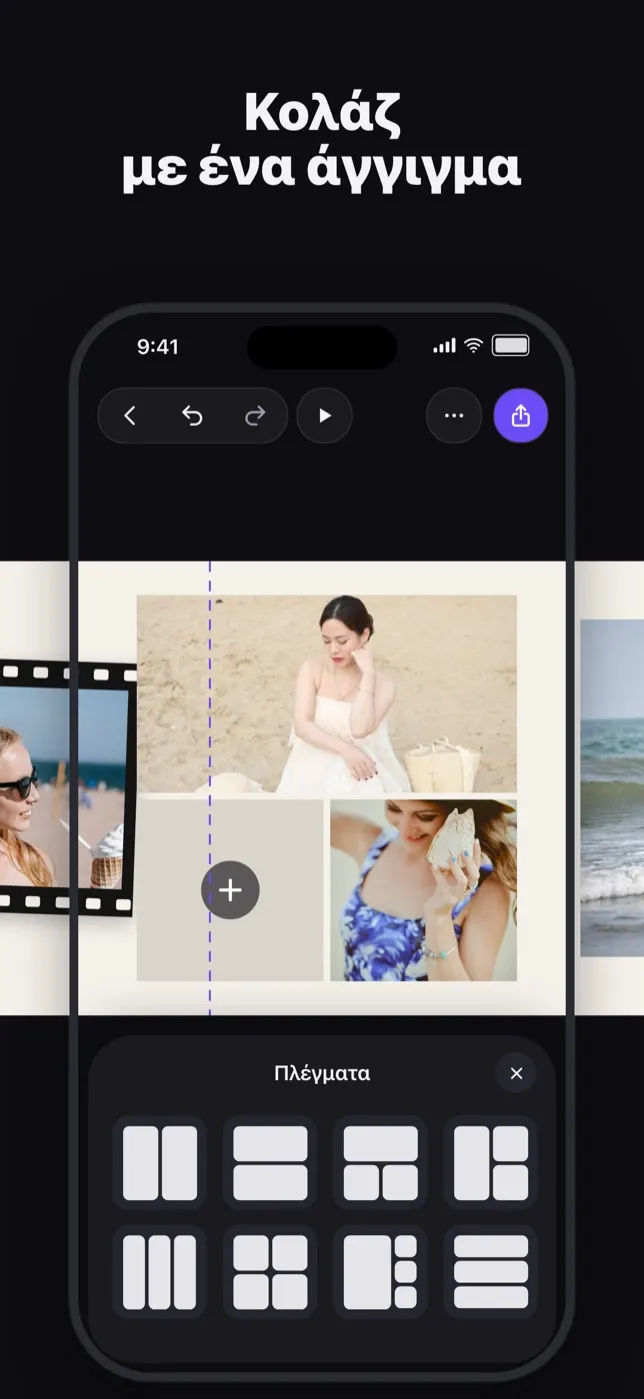
Task: Select the two-by-two four cell grid
Action: (x=270, y=1272)
